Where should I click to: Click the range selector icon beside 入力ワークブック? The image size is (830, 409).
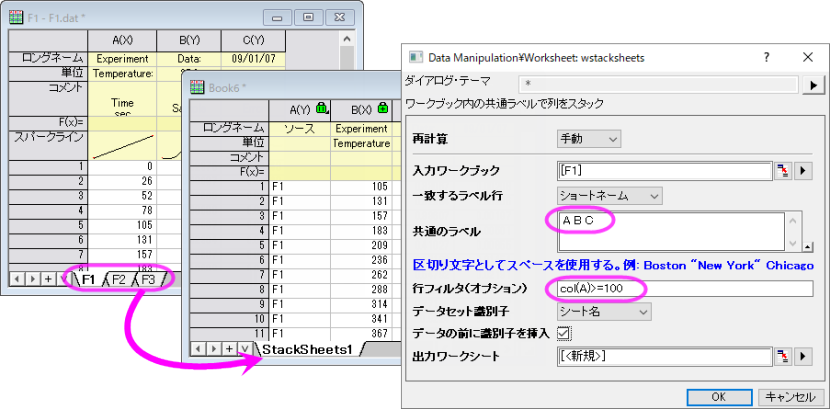tap(782, 171)
